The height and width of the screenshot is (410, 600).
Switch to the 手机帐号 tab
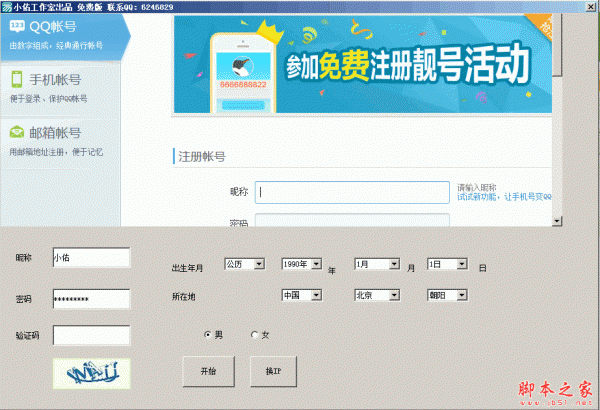[60, 88]
